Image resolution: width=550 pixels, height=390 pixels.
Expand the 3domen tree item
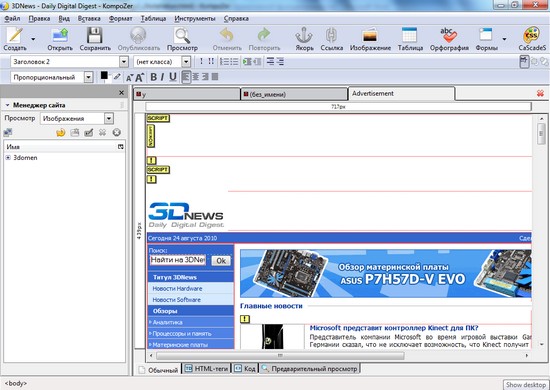tap(8, 158)
